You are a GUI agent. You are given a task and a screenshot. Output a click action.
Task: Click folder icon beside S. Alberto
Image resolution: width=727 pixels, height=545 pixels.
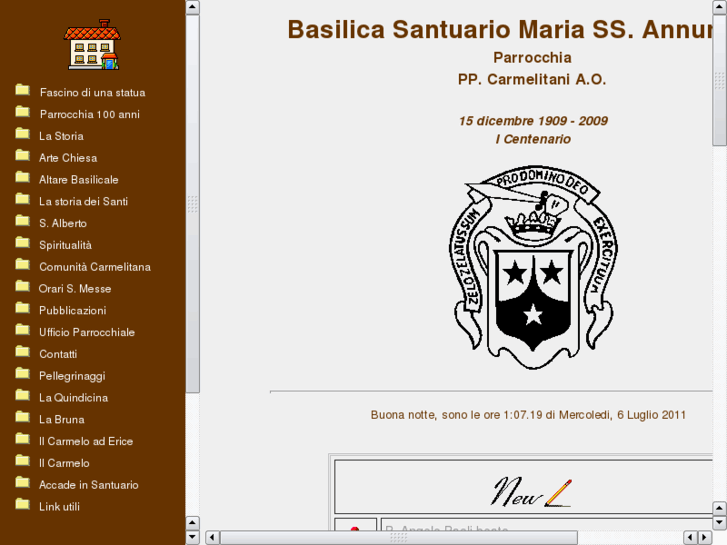coord(22,220)
